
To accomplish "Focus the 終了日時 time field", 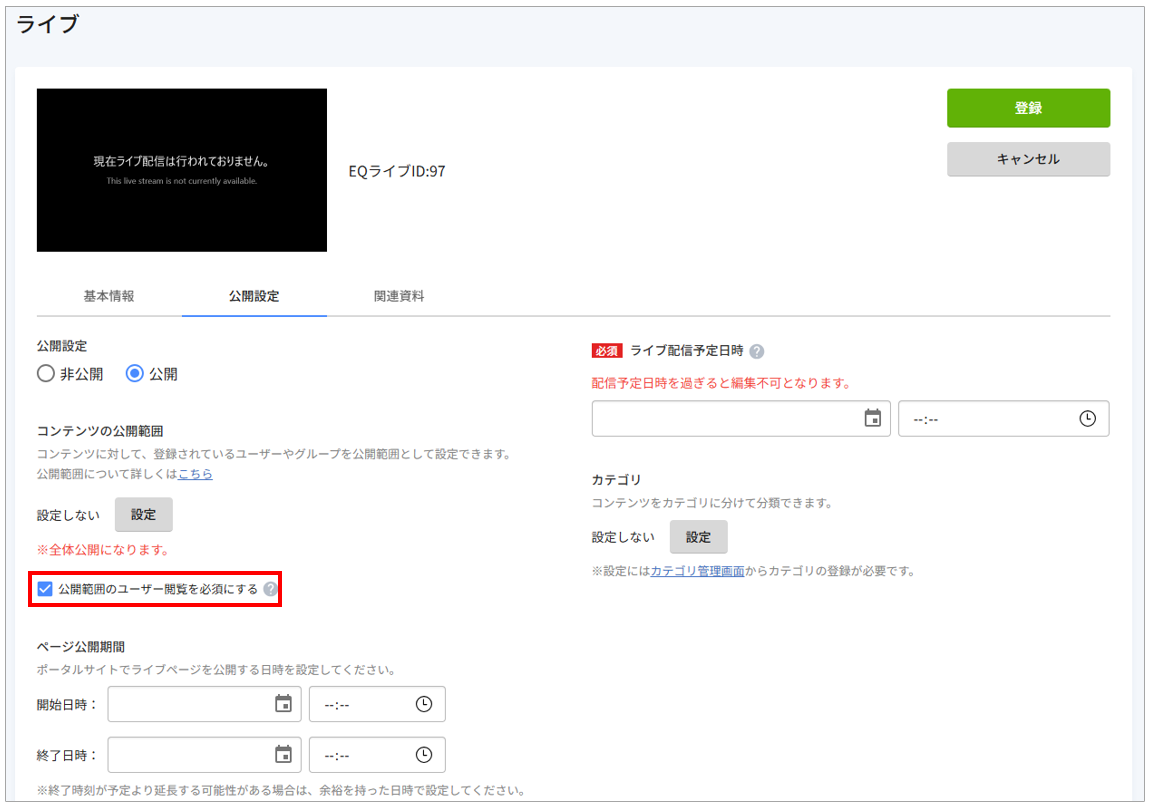I will click(x=377, y=755).
